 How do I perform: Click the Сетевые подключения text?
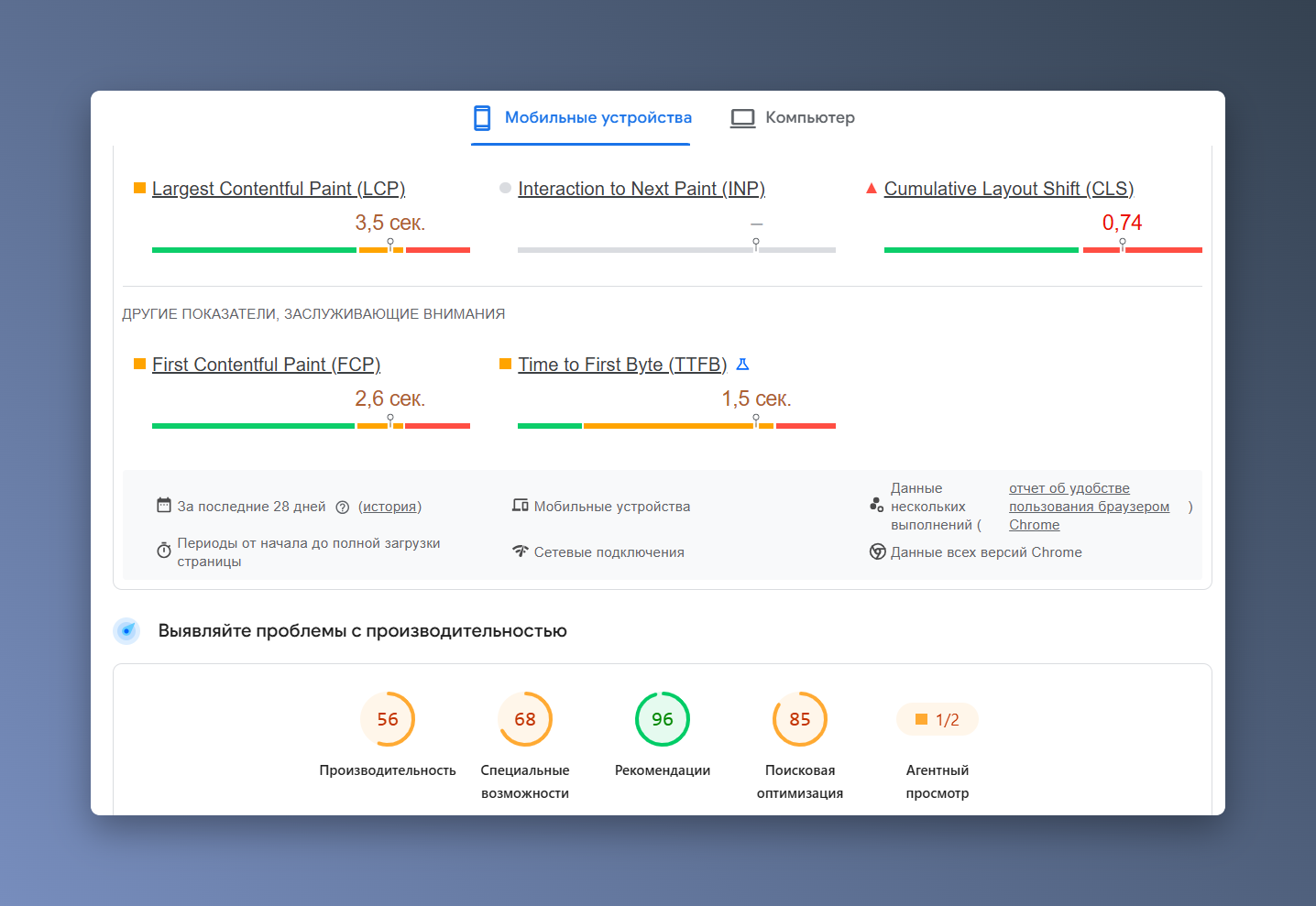pos(609,552)
